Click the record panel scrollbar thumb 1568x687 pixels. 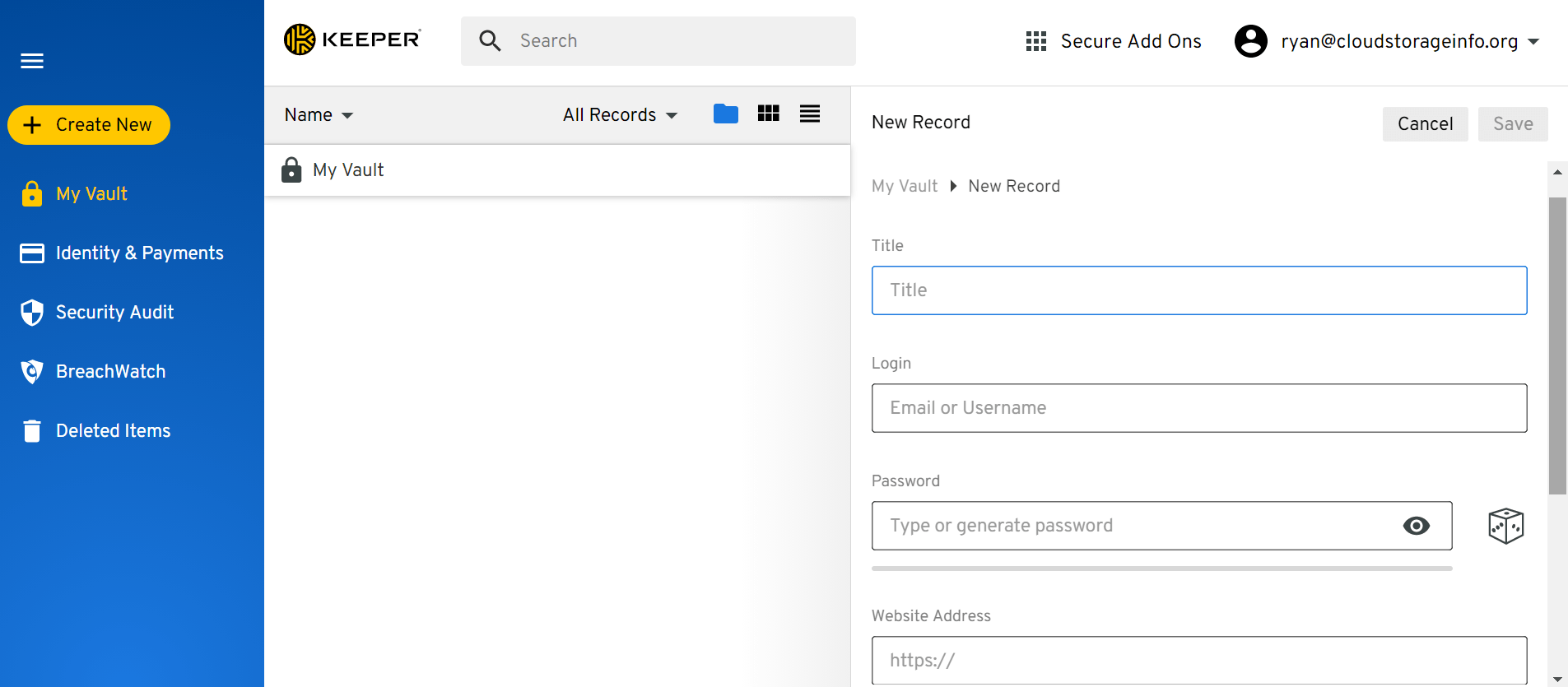click(1557, 346)
